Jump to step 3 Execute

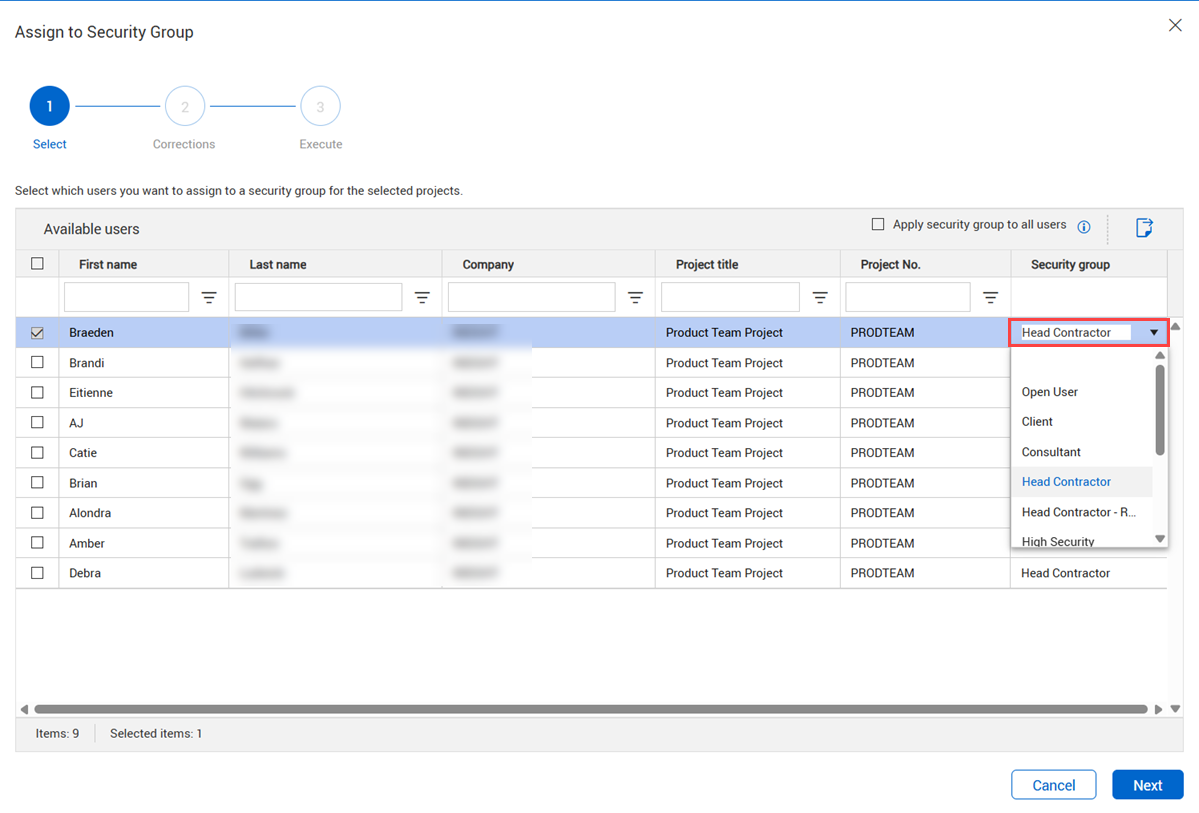coord(320,107)
